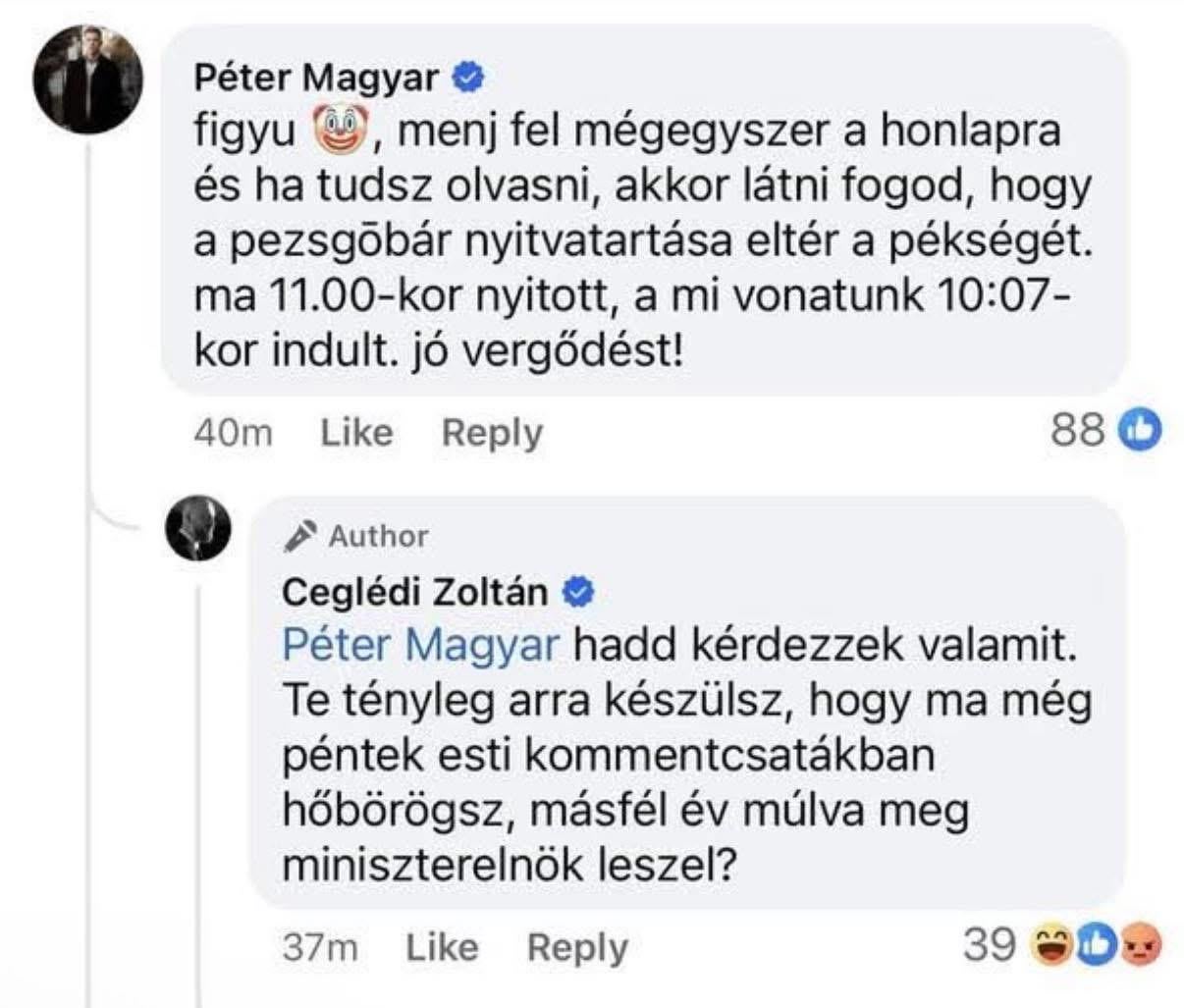The image size is (1184, 1008).
Task: Reply to Péter Magyar's comment
Action: [491, 432]
